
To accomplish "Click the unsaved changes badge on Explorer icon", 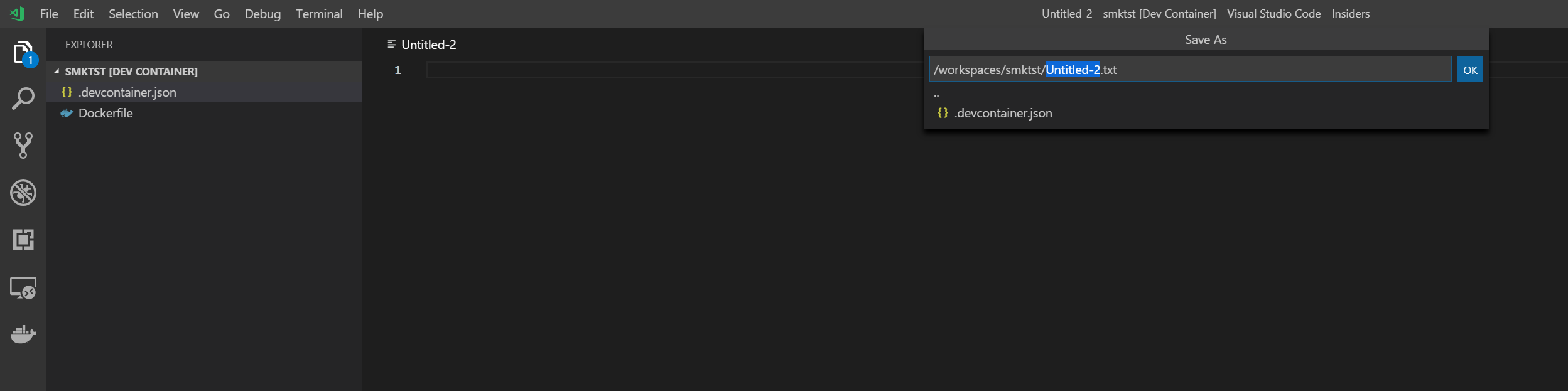I will pos(31,61).
